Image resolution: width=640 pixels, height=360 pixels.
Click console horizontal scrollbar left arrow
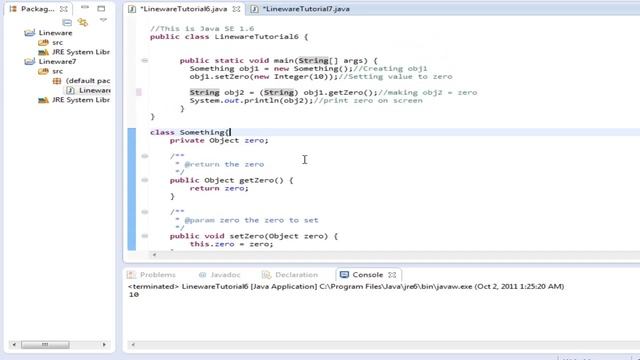pyautogui.click(x=133, y=345)
